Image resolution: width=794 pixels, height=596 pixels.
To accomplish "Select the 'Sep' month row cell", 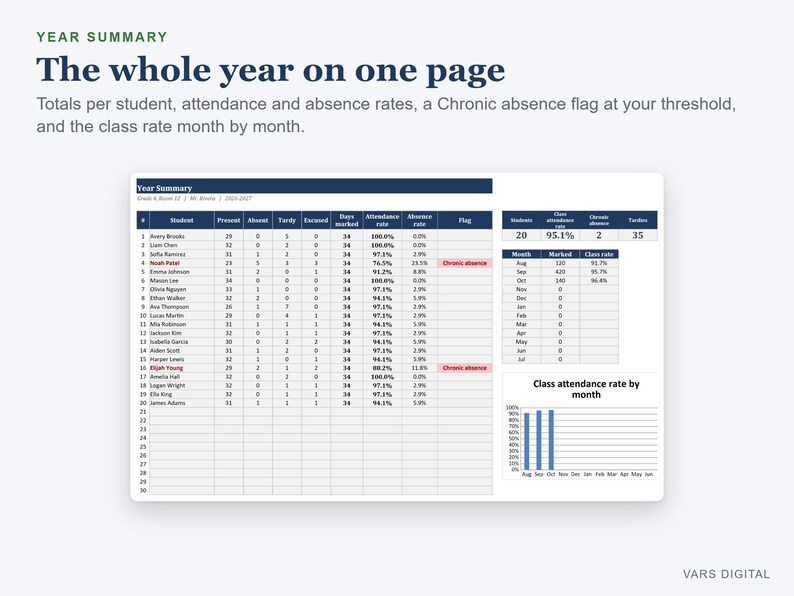I will [522, 271].
